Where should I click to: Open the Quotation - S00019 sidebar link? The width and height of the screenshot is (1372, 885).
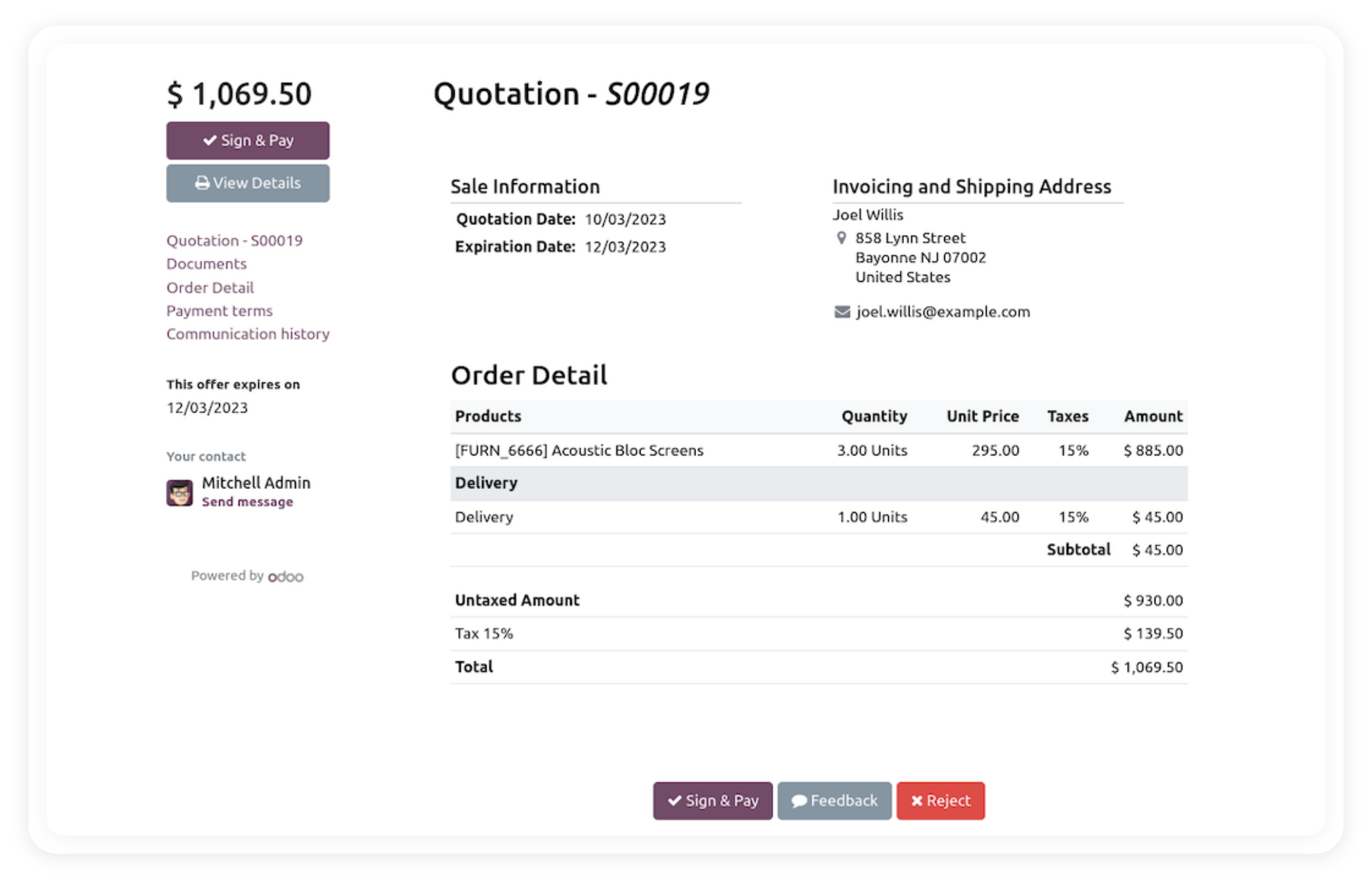pyautogui.click(x=234, y=241)
